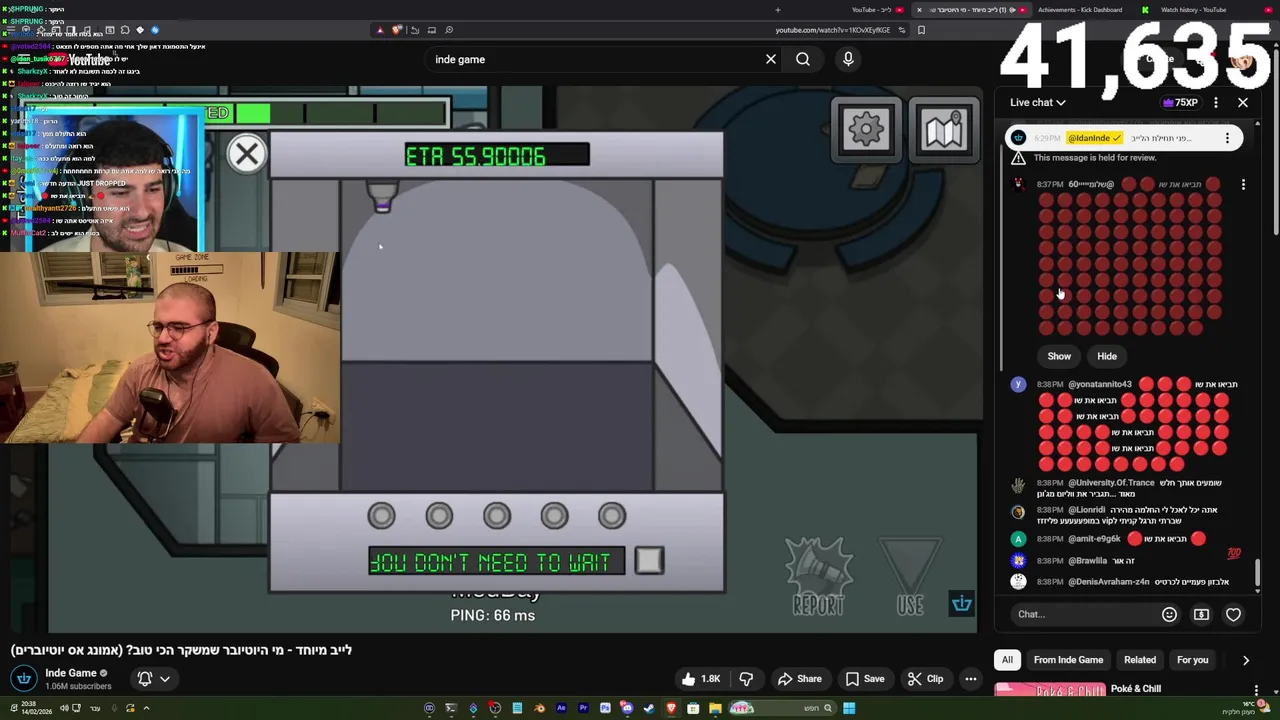
Task: Click the in-game REPORT button
Action: tap(818, 576)
